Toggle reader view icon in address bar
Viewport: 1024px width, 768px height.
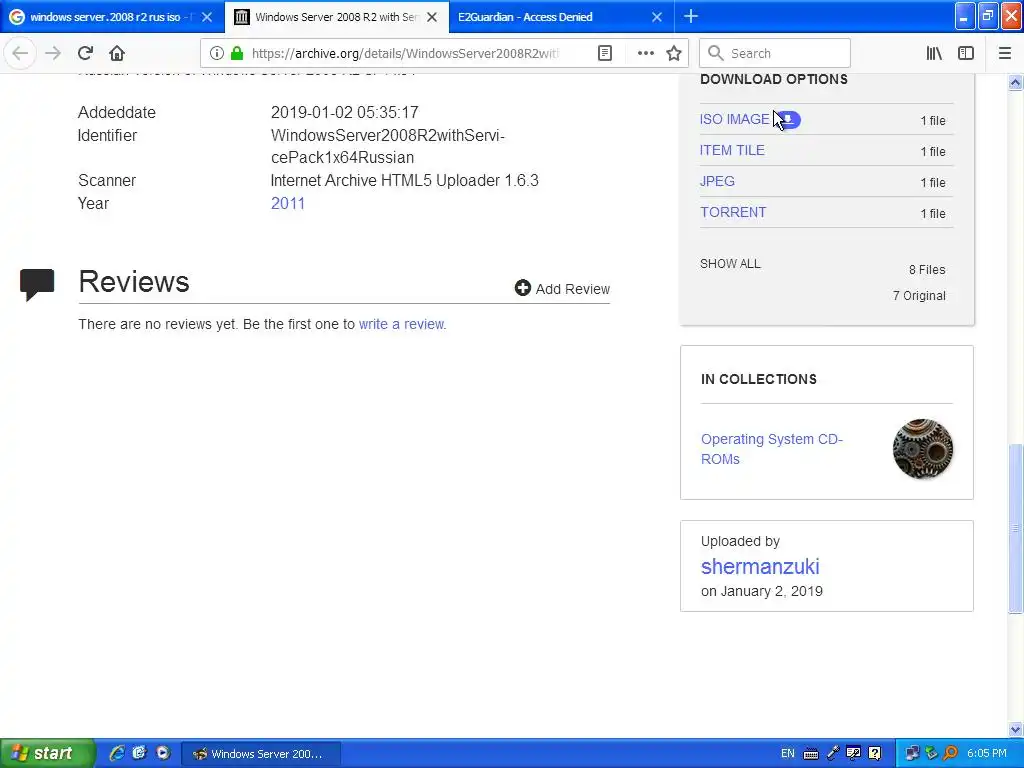[605, 53]
